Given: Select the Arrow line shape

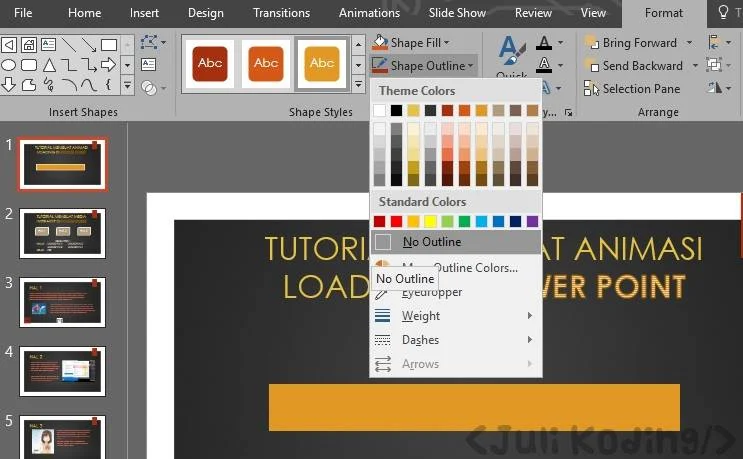Looking at the screenshot, I should coord(89,45).
